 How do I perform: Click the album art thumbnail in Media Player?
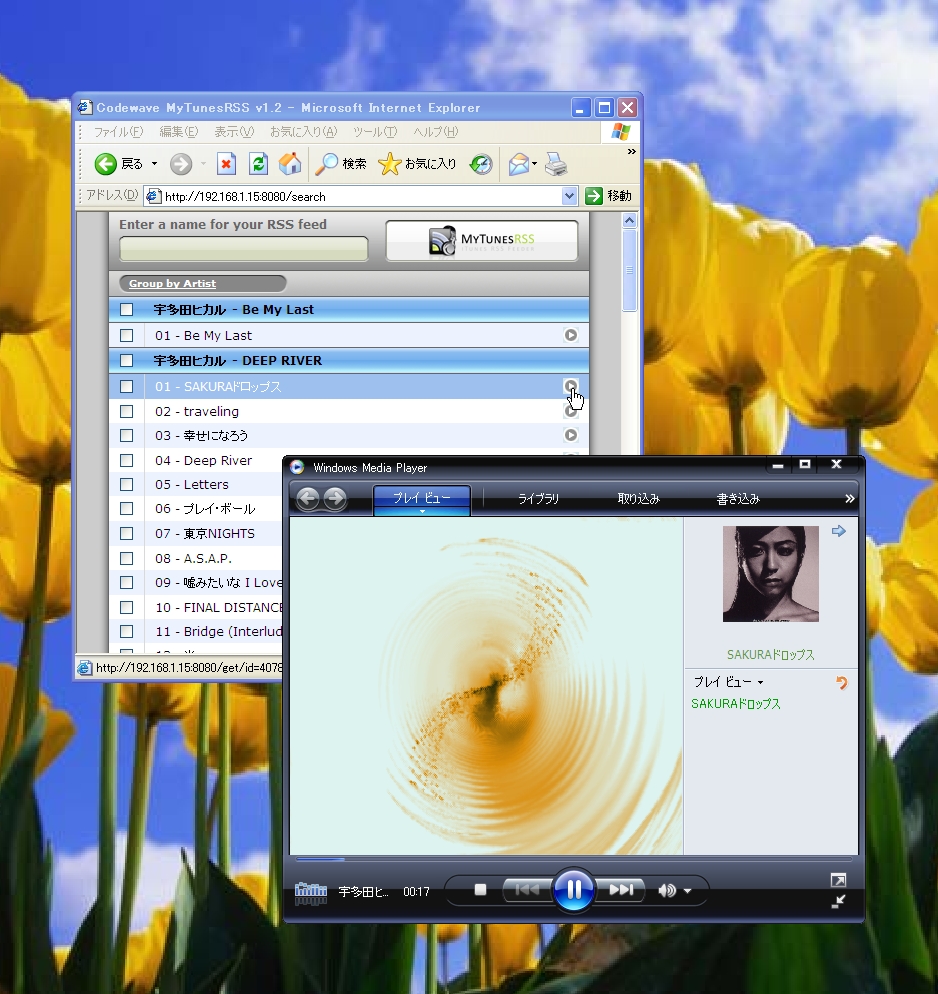771,574
